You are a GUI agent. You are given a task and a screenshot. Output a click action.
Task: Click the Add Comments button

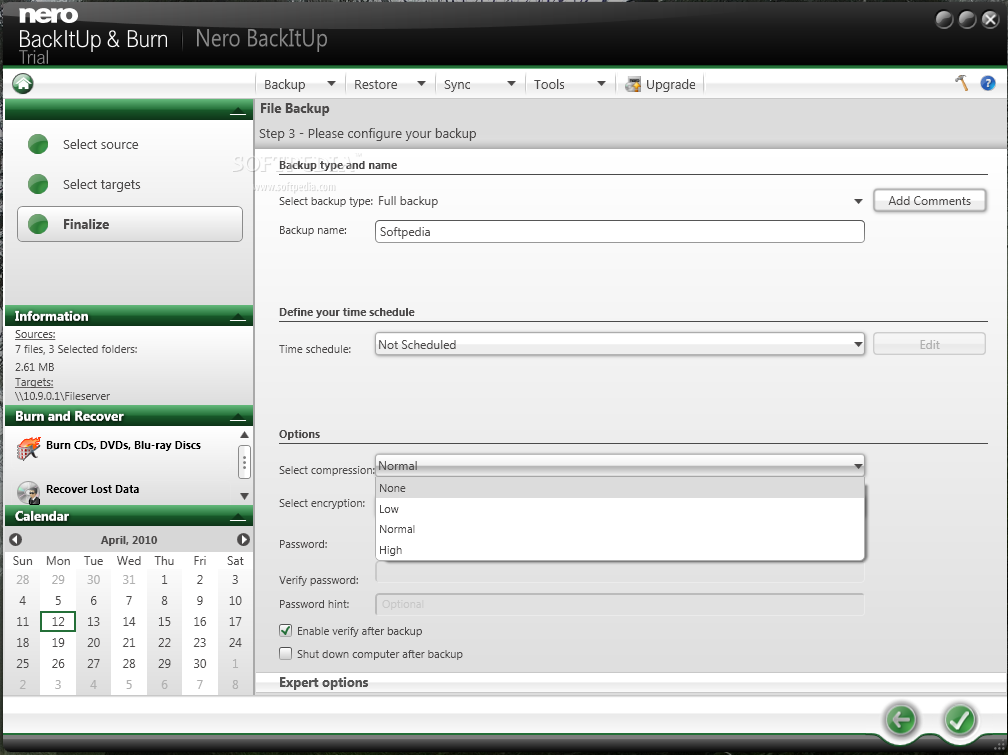point(929,201)
